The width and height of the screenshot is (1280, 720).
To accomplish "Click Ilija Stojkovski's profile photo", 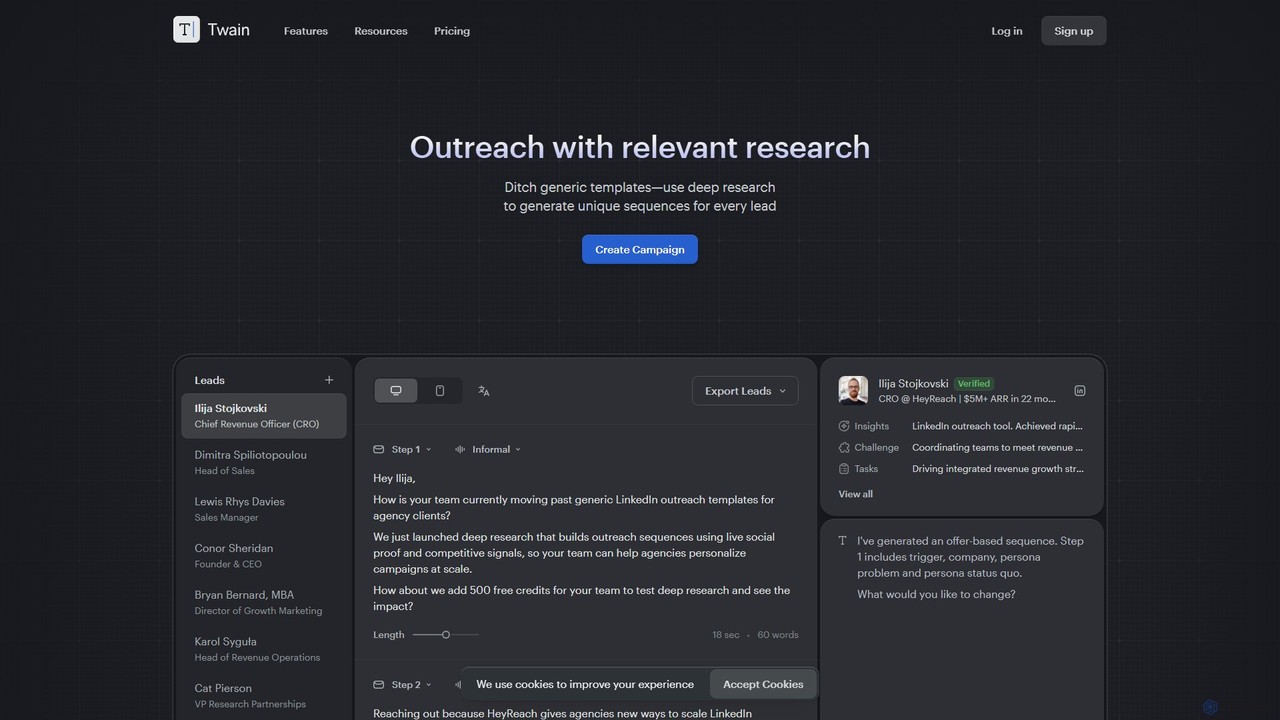I will (853, 390).
